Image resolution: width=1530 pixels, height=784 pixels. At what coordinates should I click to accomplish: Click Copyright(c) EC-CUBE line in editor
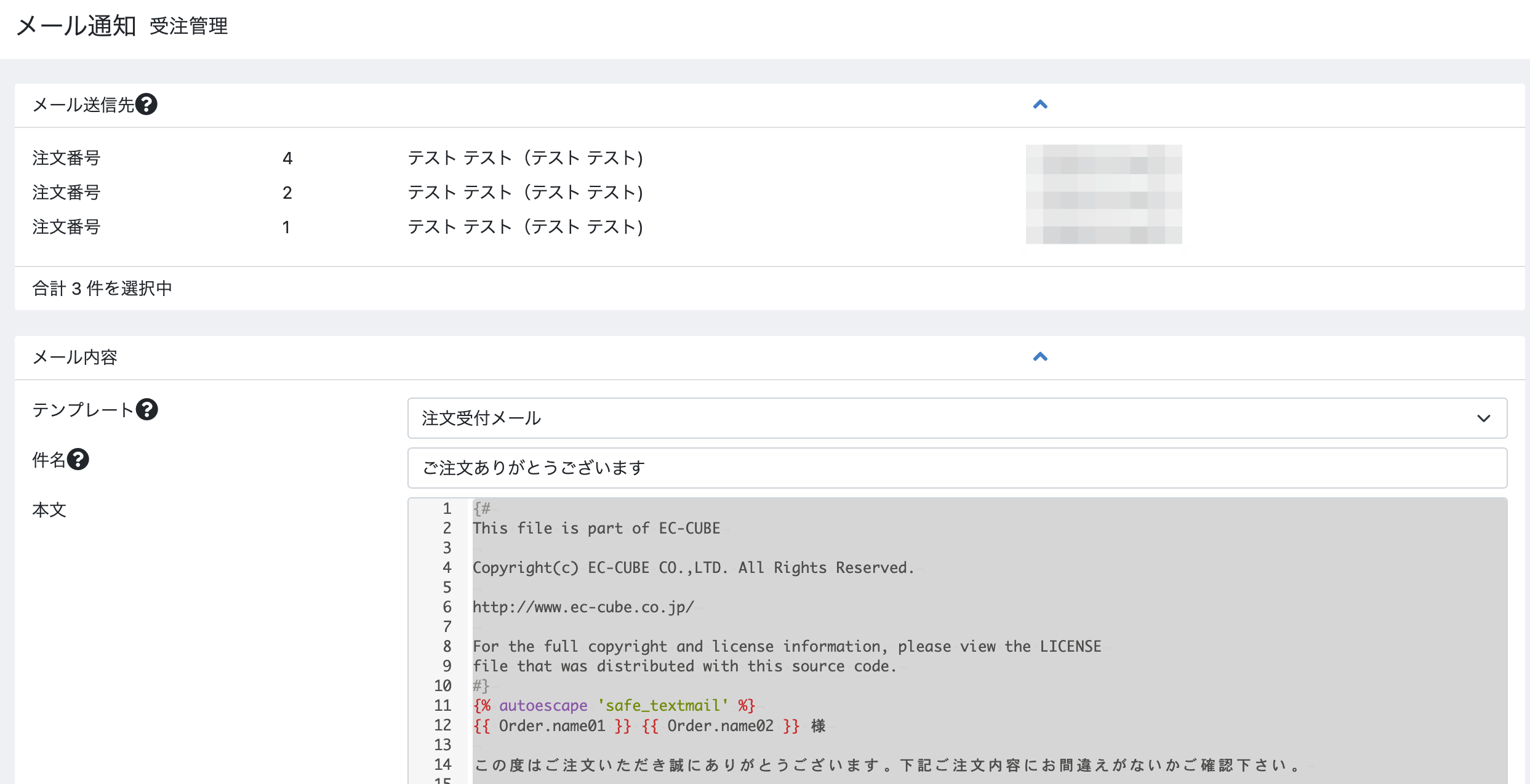pyautogui.click(x=693, y=567)
